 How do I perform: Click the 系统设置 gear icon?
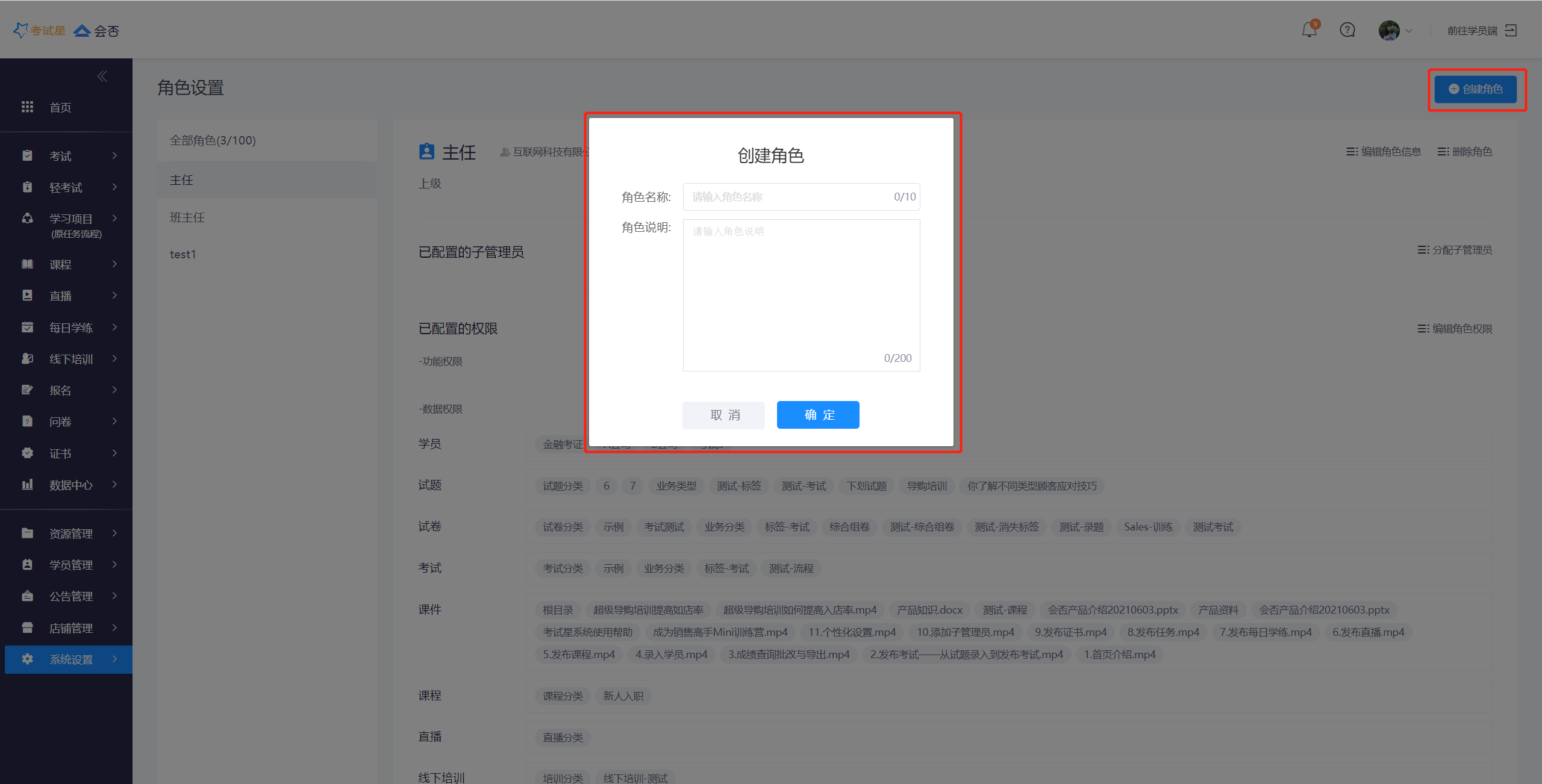pos(27,659)
